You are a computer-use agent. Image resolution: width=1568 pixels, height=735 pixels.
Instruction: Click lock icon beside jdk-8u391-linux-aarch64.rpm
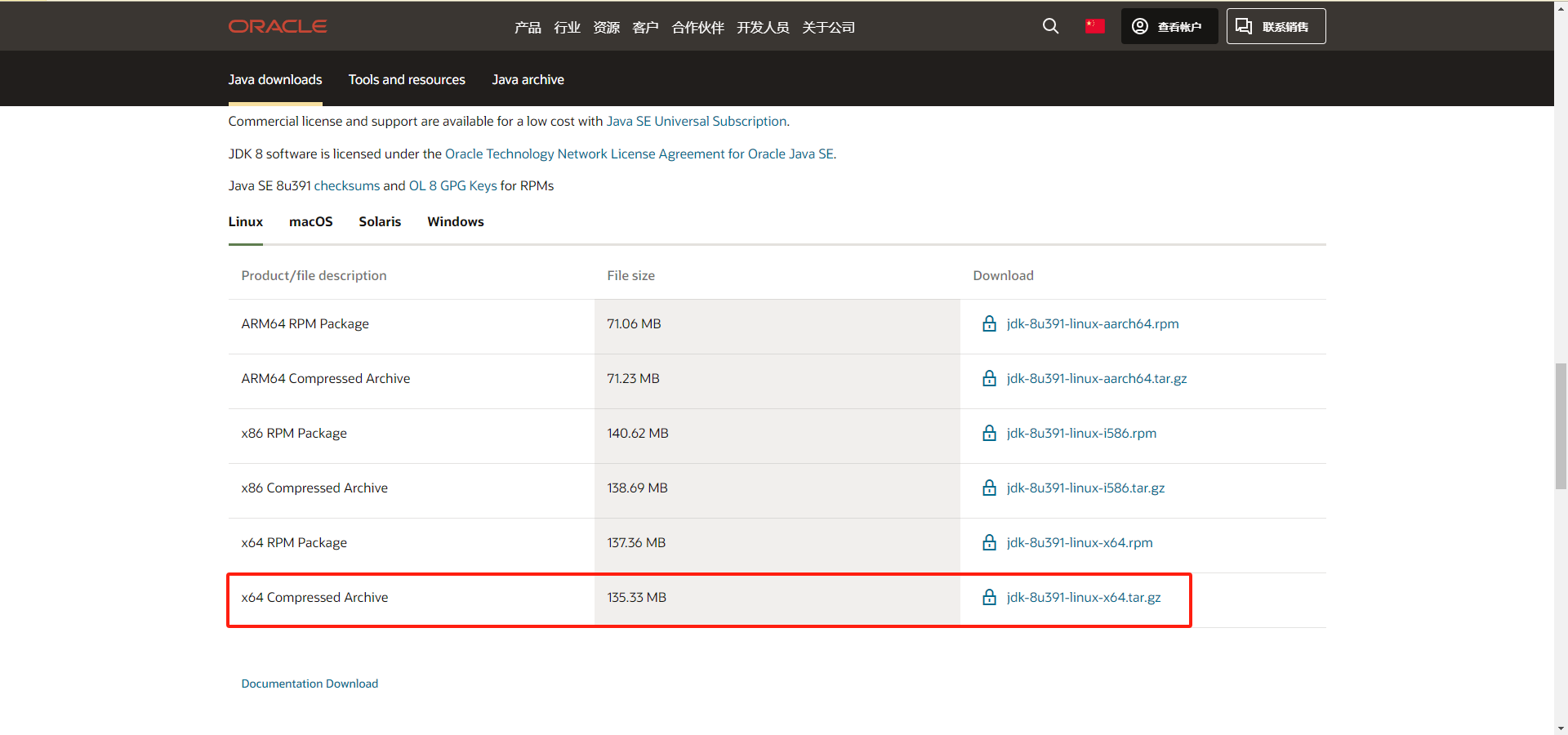coord(989,323)
